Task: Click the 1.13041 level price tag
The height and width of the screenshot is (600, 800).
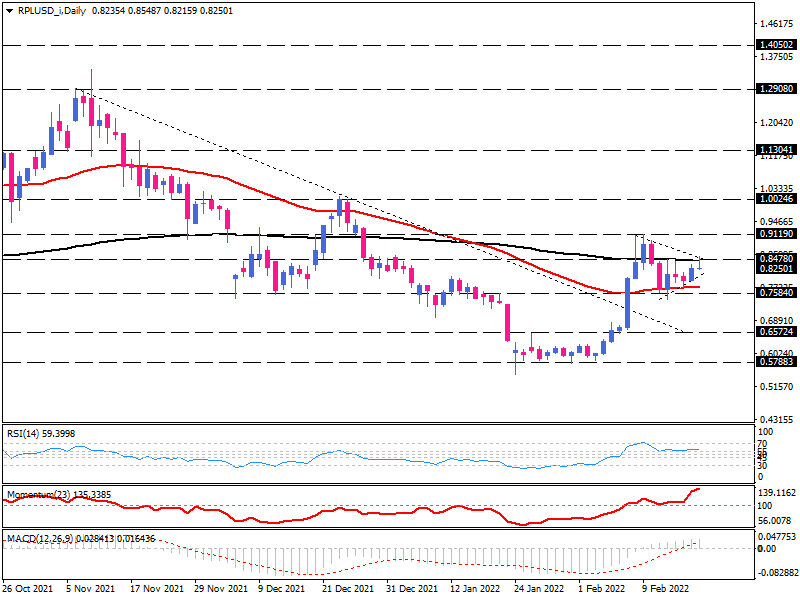Action: tap(775, 150)
